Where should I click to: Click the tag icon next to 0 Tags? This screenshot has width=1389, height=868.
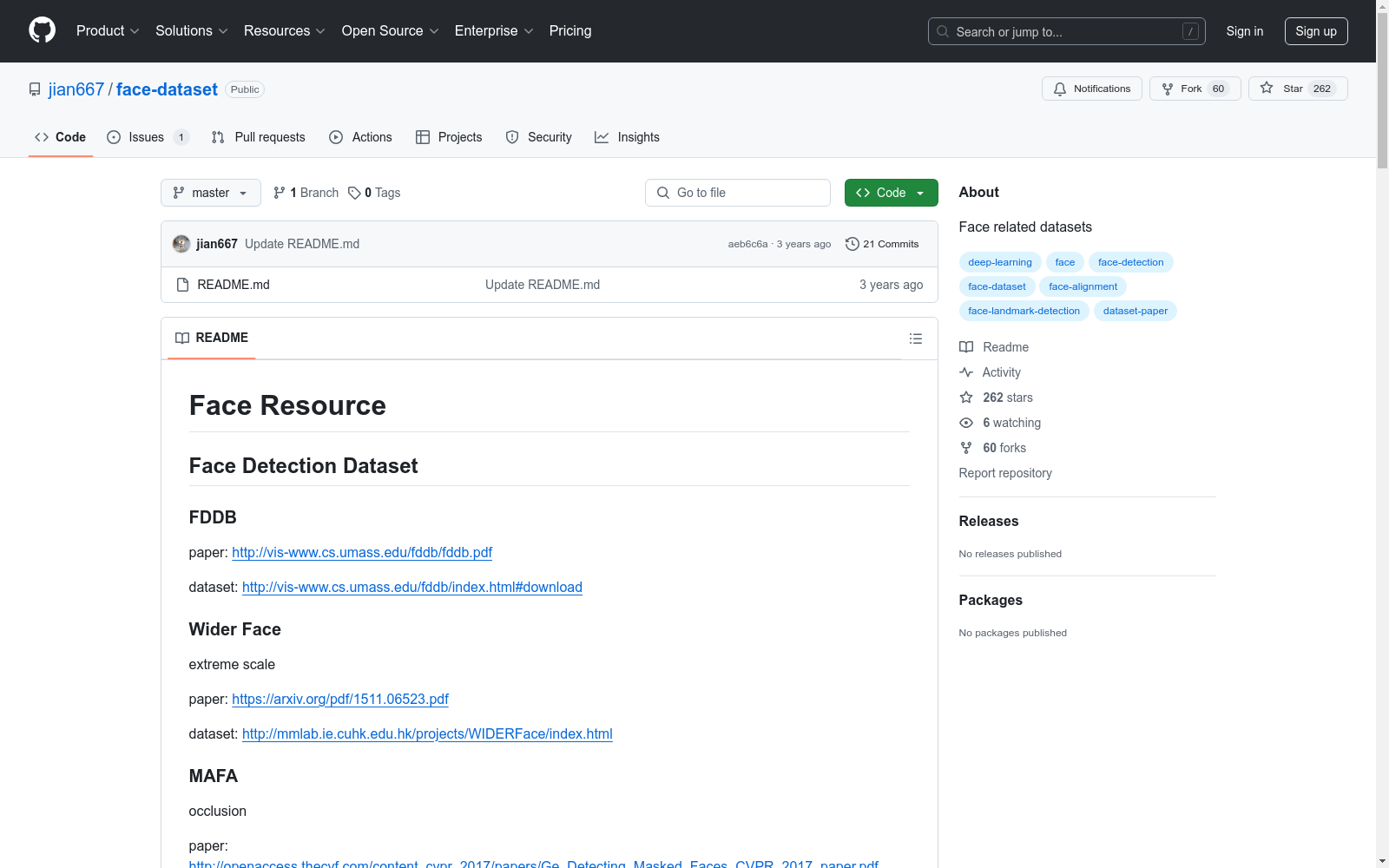click(354, 193)
